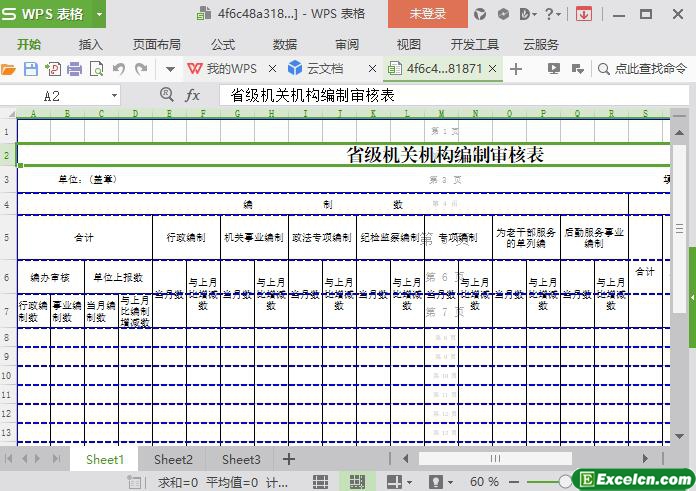This screenshot has height=491, width=696.
Task: Click the zoom magnifier icon beside fx
Action: [168, 95]
